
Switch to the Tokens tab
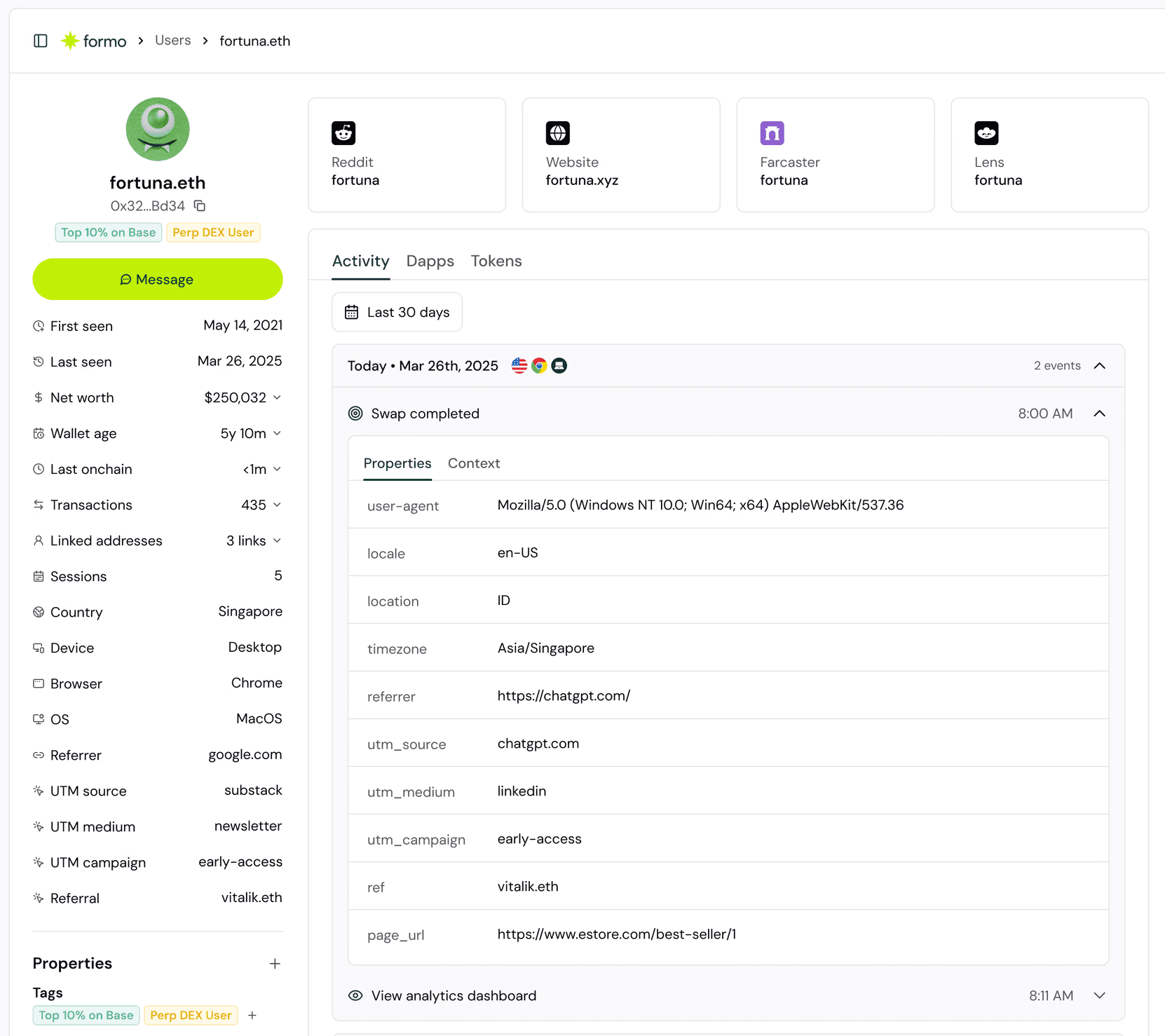(496, 261)
